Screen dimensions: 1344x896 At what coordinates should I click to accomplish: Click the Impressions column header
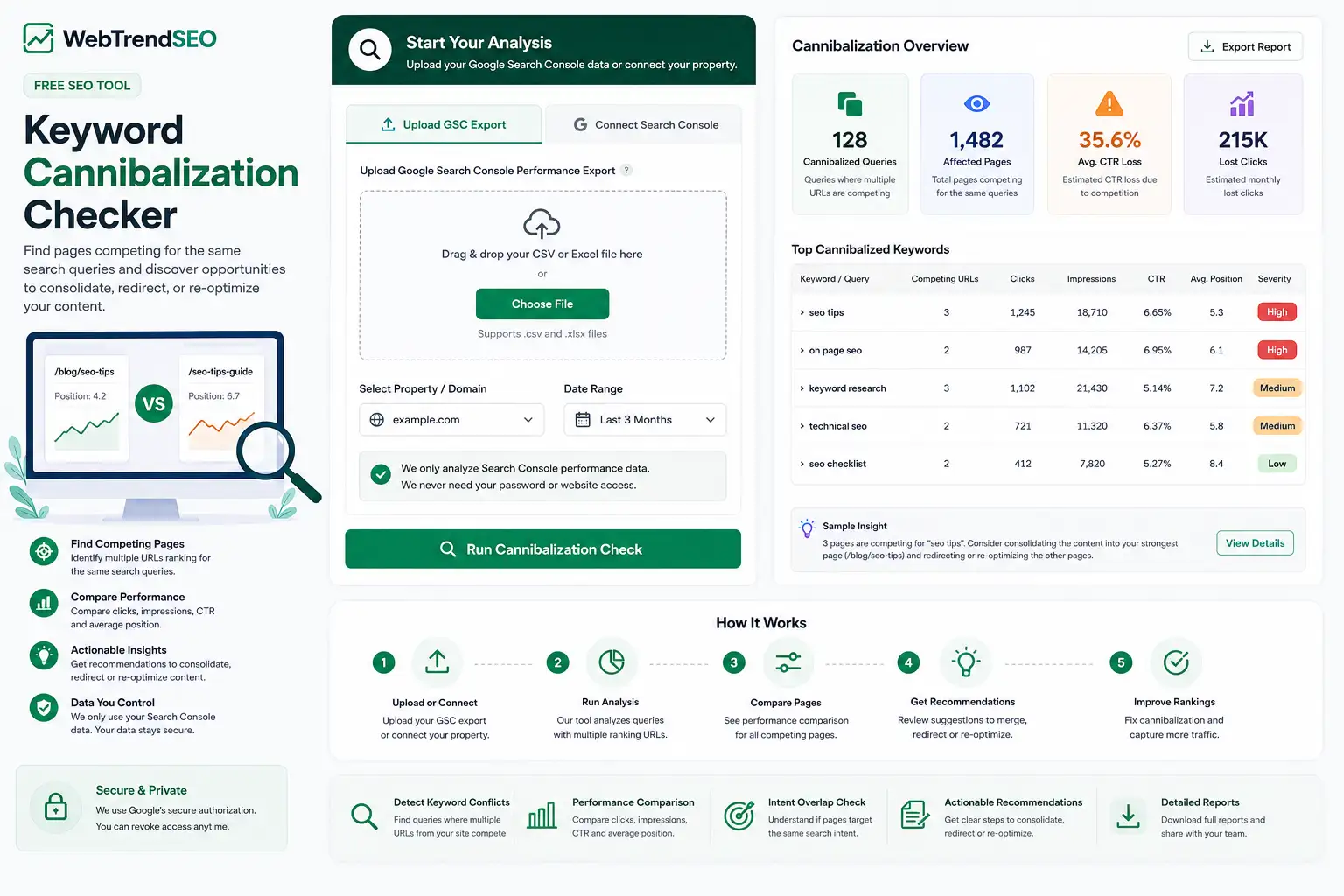1091,279
